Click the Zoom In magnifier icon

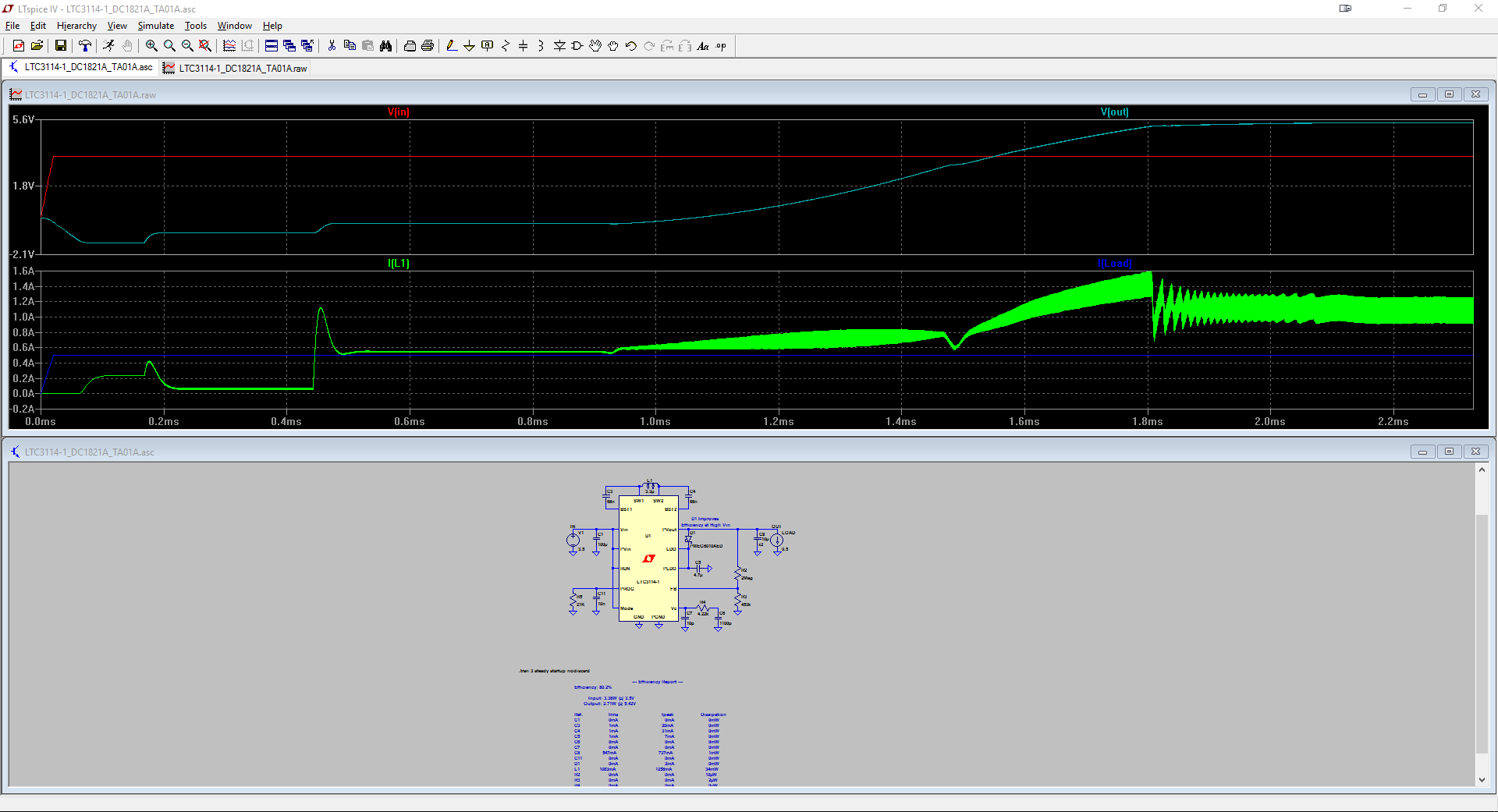151,46
